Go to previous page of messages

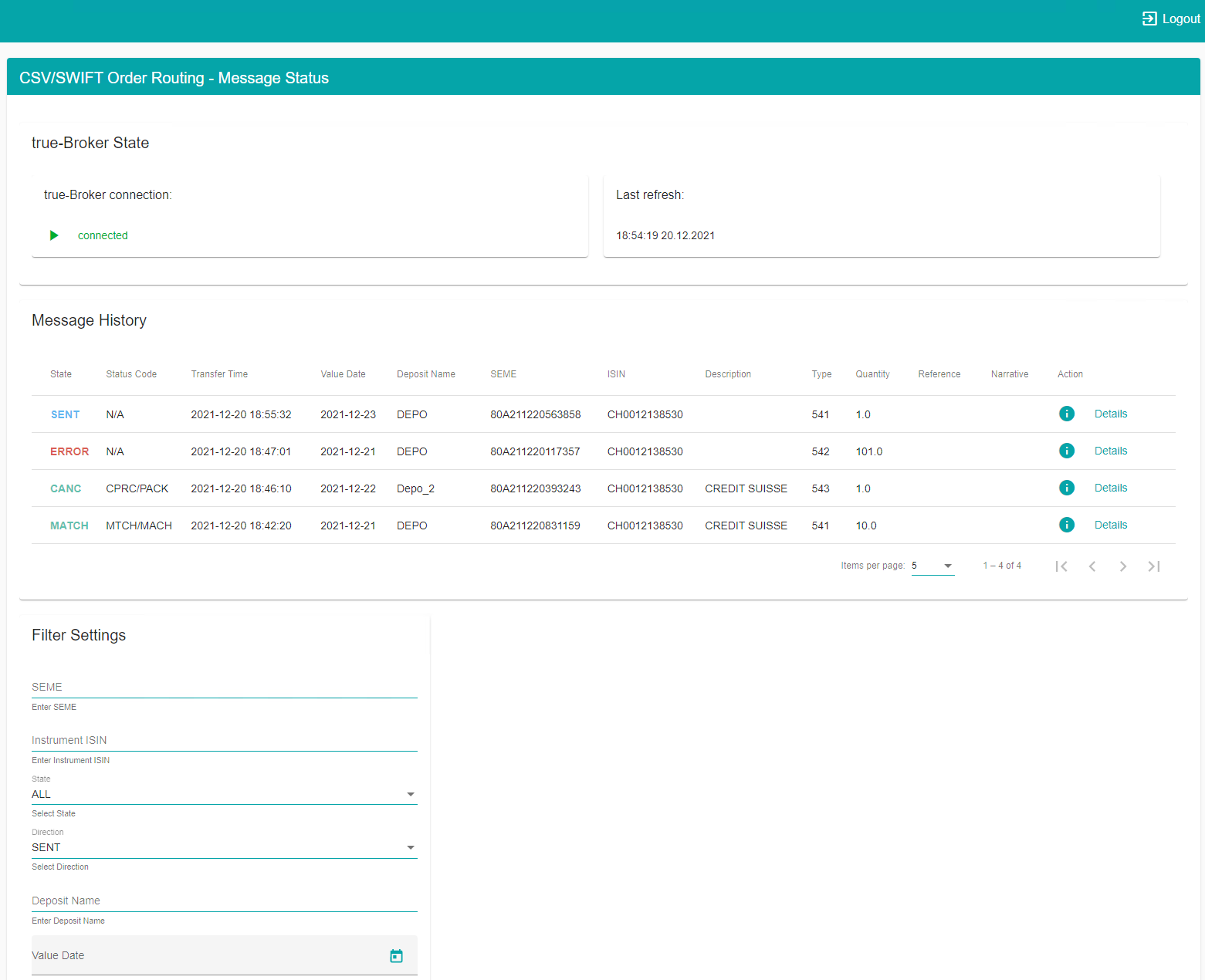click(x=1092, y=566)
